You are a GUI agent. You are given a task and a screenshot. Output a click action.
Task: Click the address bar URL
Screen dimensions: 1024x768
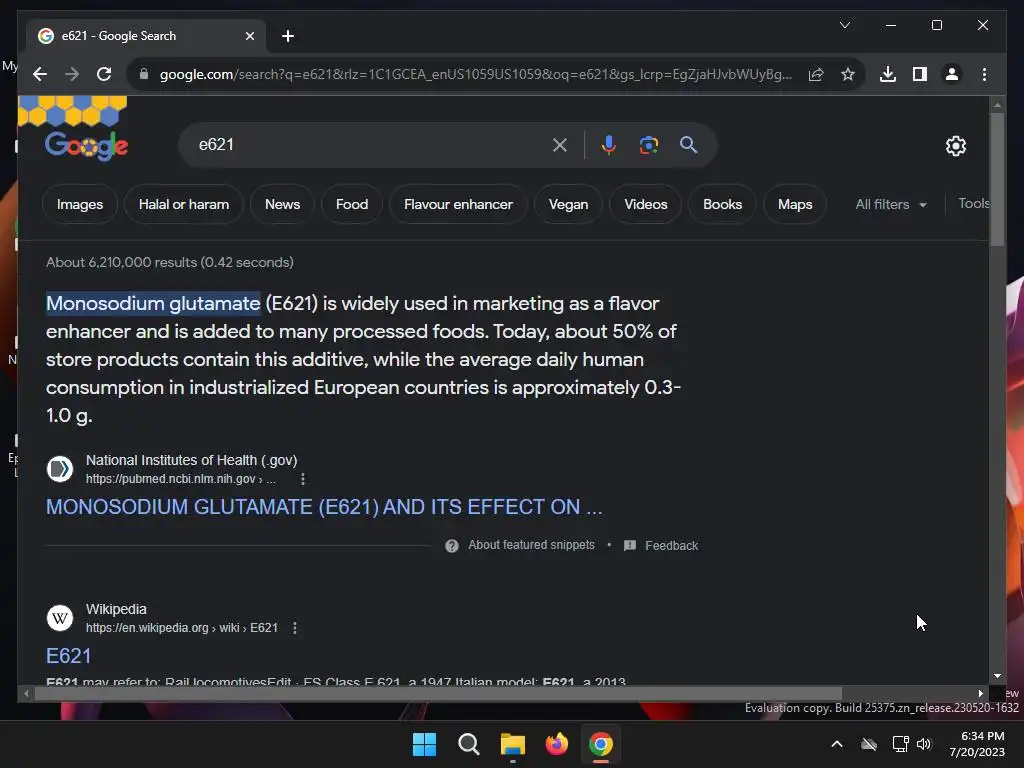click(x=475, y=74)
